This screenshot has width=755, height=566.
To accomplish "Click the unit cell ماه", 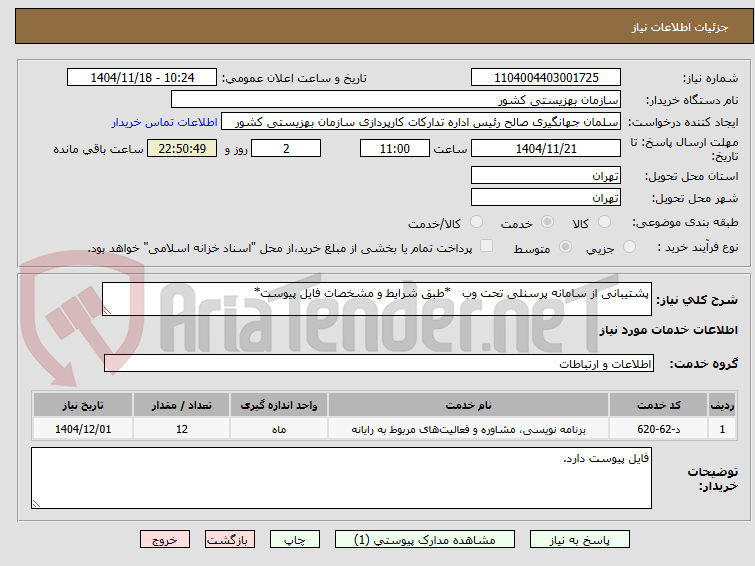I will [x=279, y=429].
